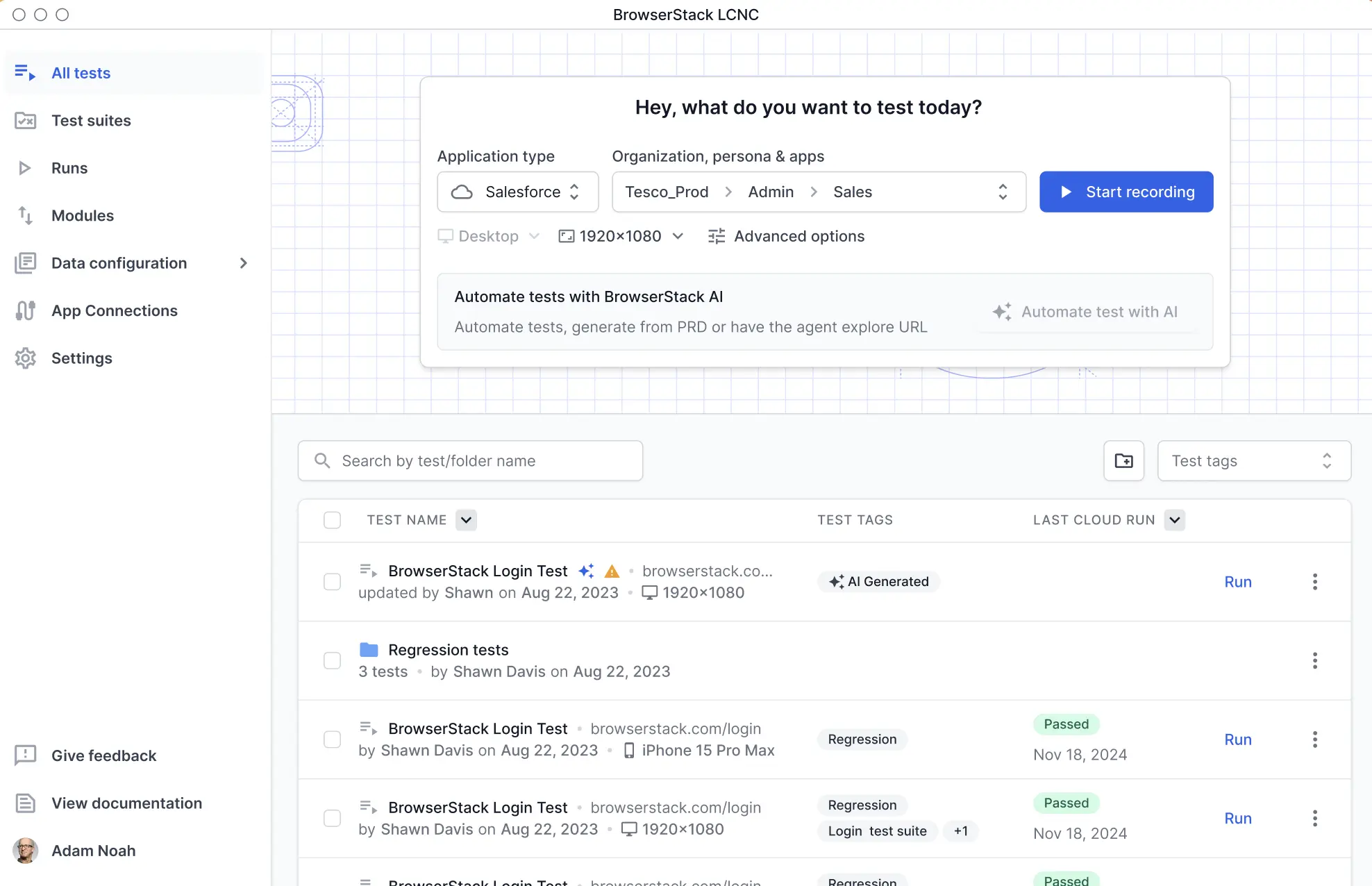Open the TEST NAME column sort dropdown
The image size is (1372, 886).
click(x=467, y=520)
